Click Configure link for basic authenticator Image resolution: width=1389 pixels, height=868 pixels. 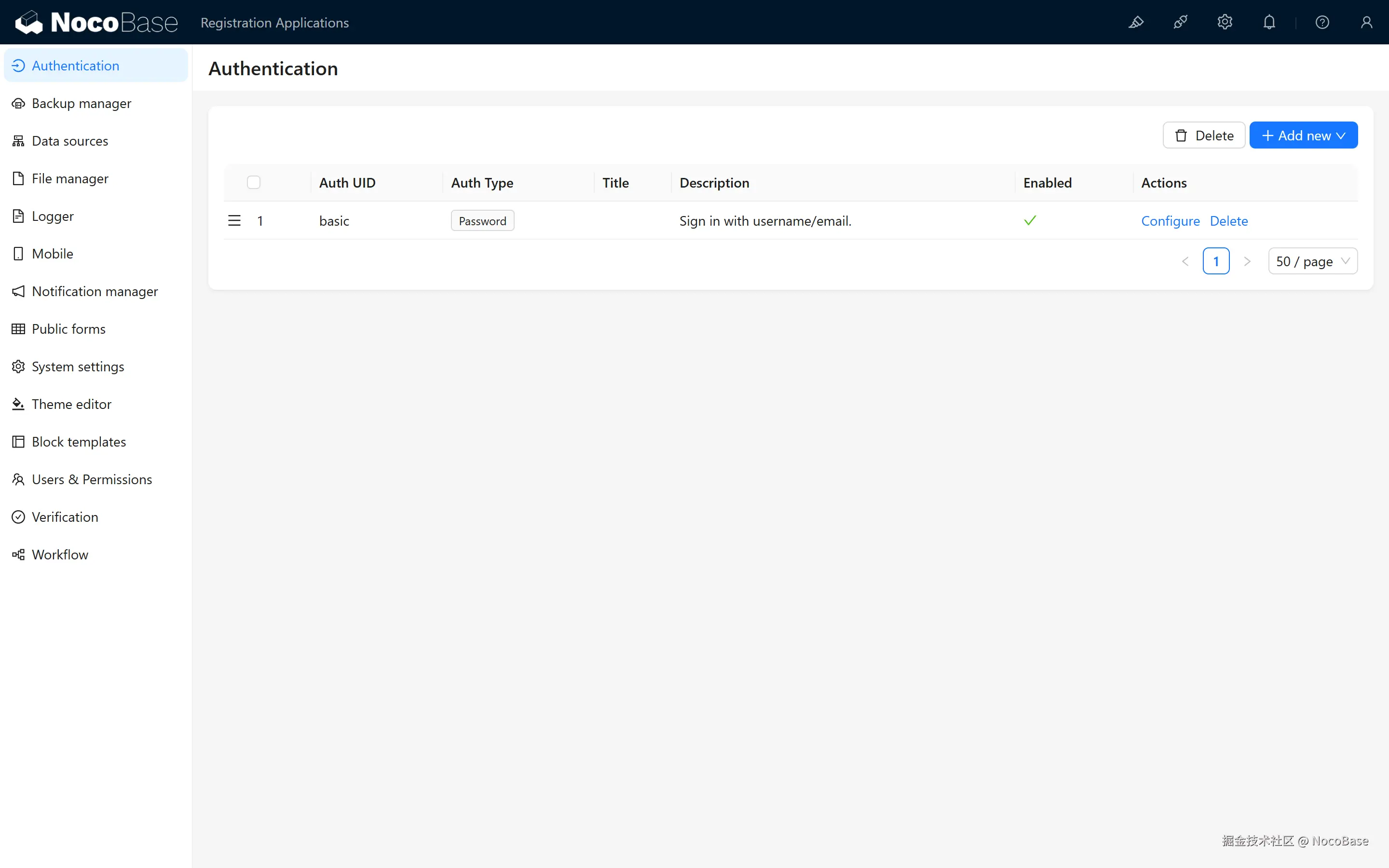click(x=1170, y=221)
